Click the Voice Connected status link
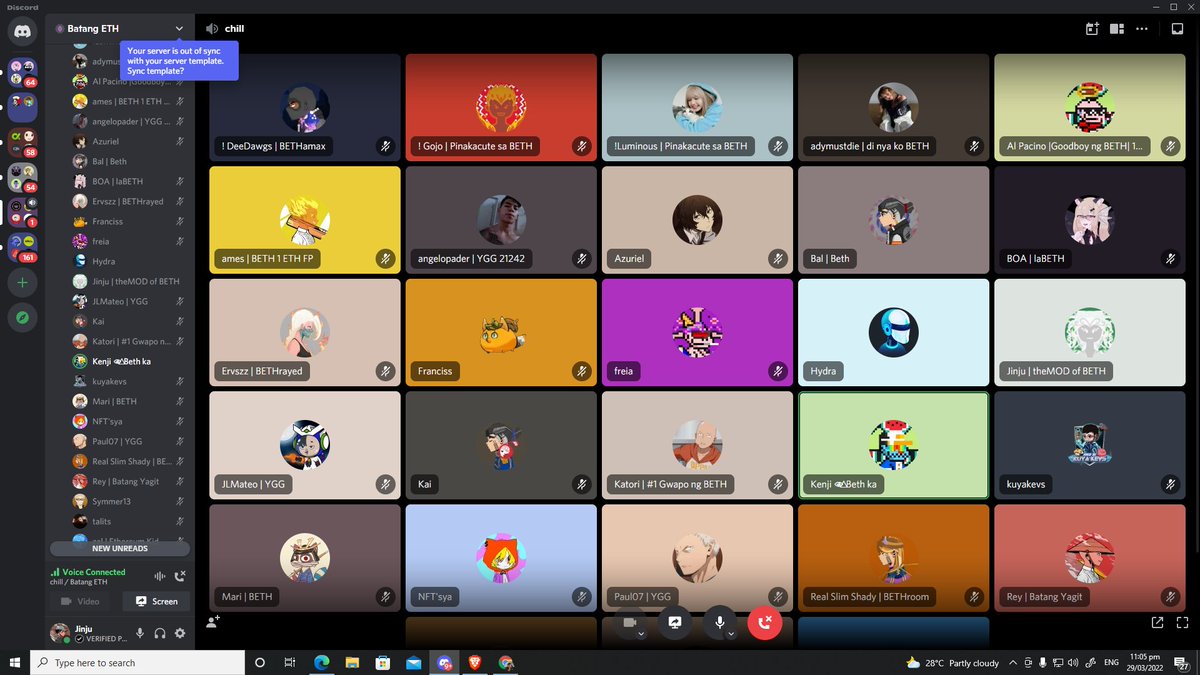The width and height of the screenshot is (1200, 675). click(94, 572)
